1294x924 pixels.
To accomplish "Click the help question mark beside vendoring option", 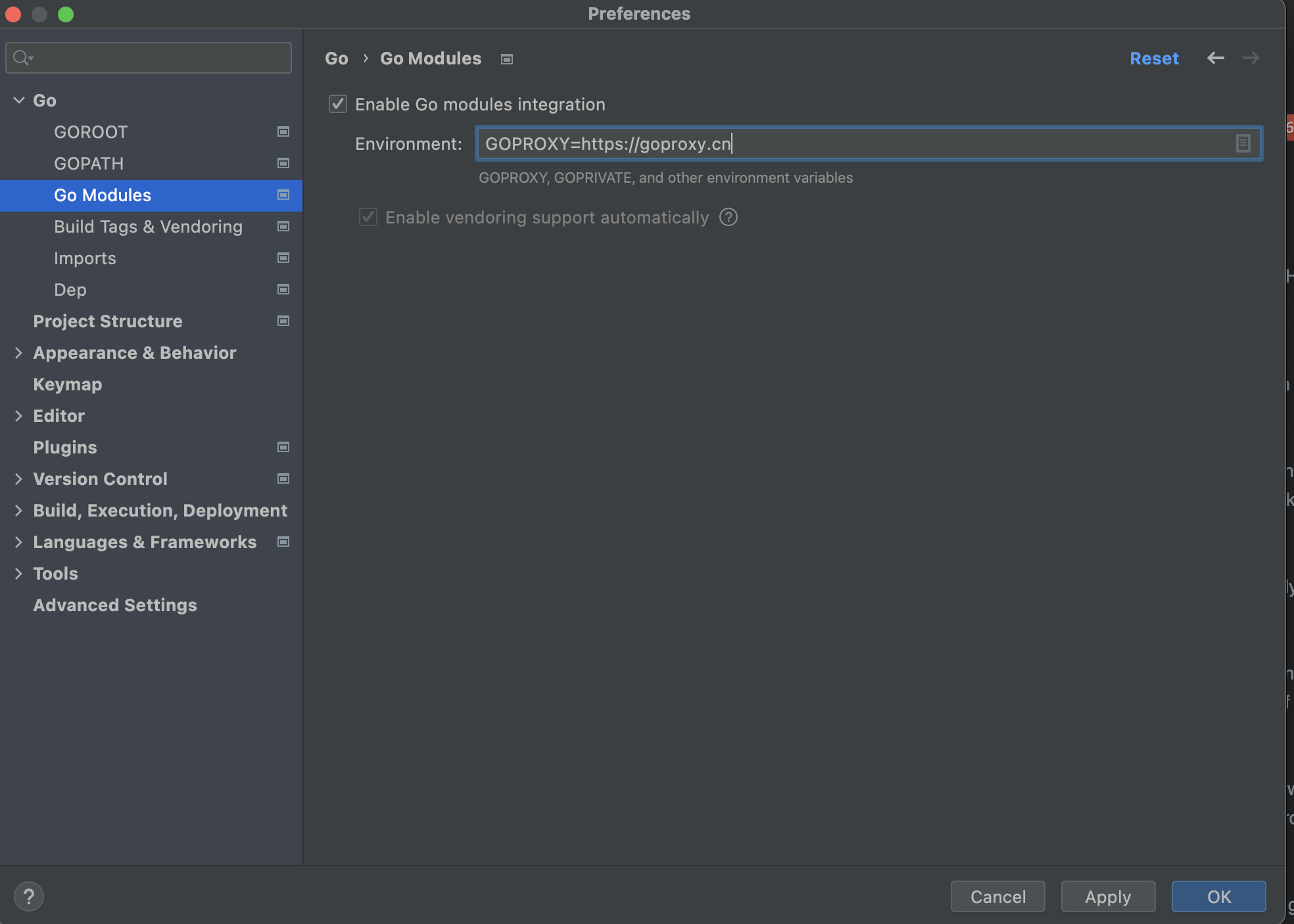I will click(729, 218).
